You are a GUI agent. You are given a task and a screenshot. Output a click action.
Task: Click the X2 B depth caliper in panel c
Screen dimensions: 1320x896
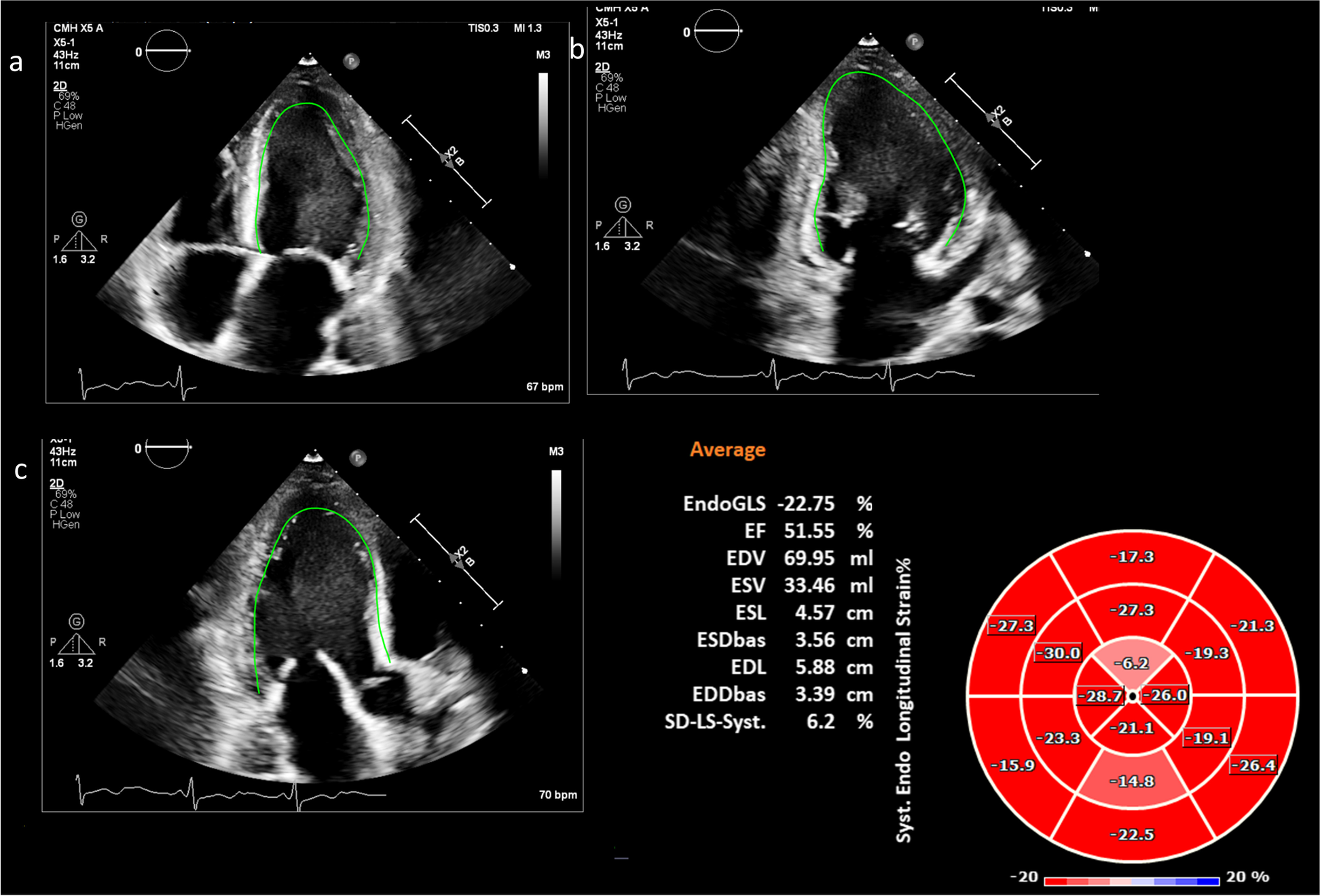coord(458,561)
